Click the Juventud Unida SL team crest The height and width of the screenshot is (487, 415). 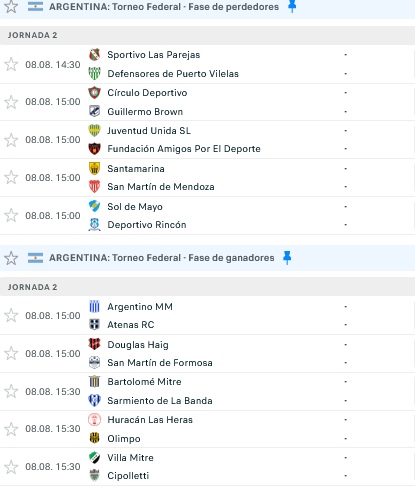coord(94,130)
